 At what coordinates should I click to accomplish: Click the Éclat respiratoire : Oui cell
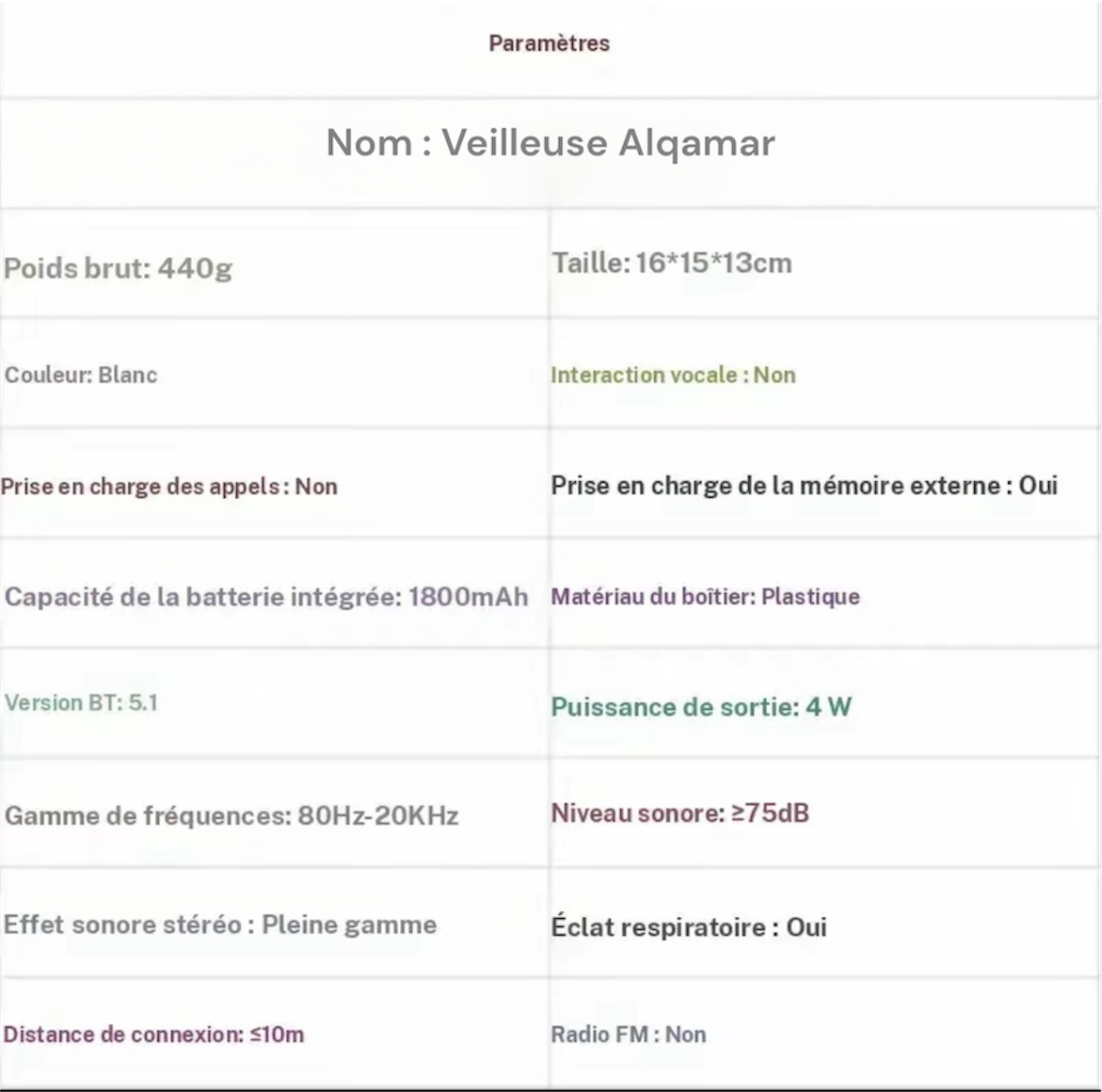689,927
